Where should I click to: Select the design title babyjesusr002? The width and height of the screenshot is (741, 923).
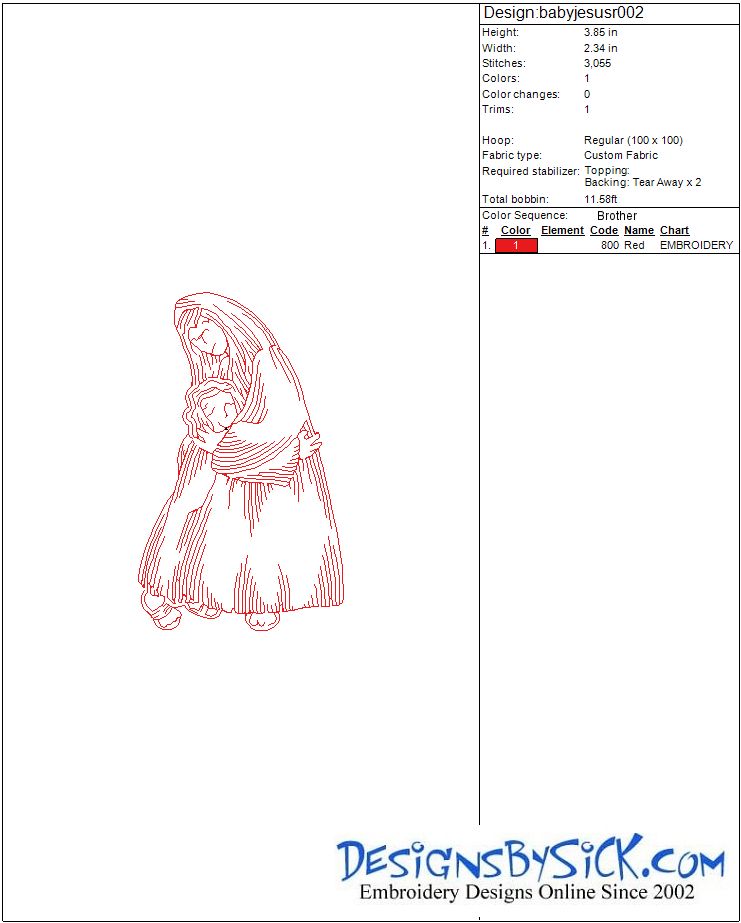[x=563, y=13]
